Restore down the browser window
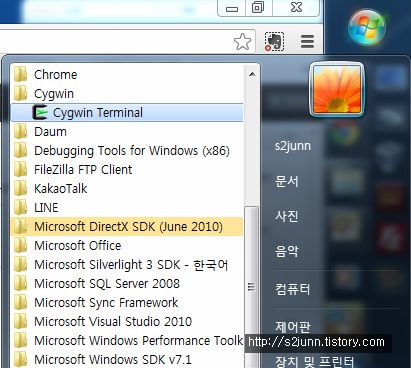 (x=258, y=7)
